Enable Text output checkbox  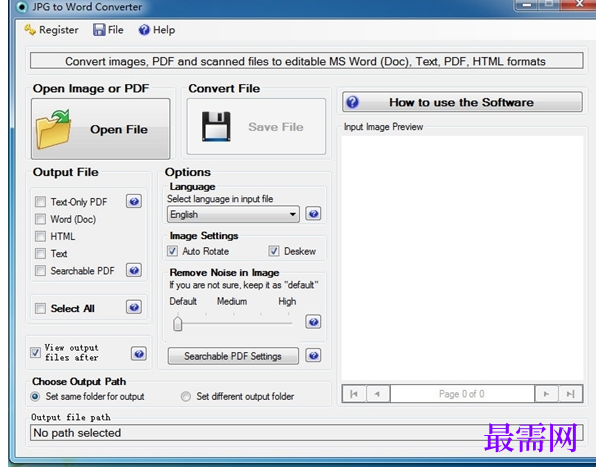40,253
